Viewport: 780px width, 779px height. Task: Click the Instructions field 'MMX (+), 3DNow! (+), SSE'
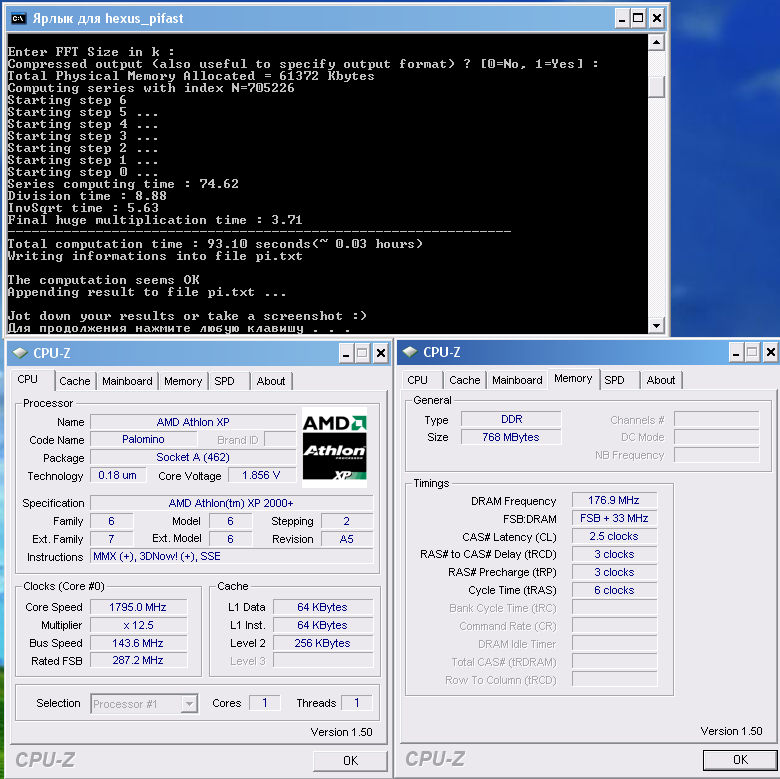(x=231, y=556)
